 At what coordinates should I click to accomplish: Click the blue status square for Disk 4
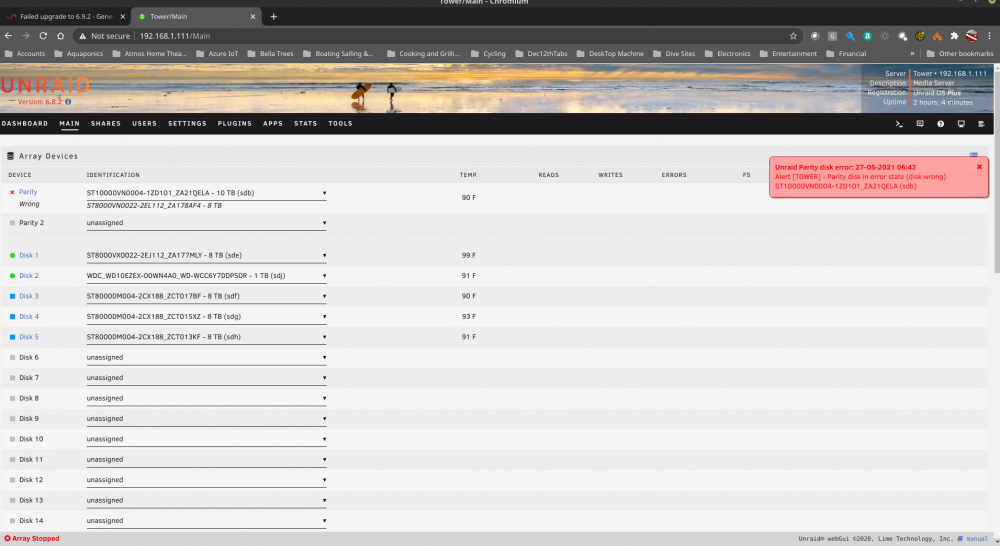coord(12,316)
